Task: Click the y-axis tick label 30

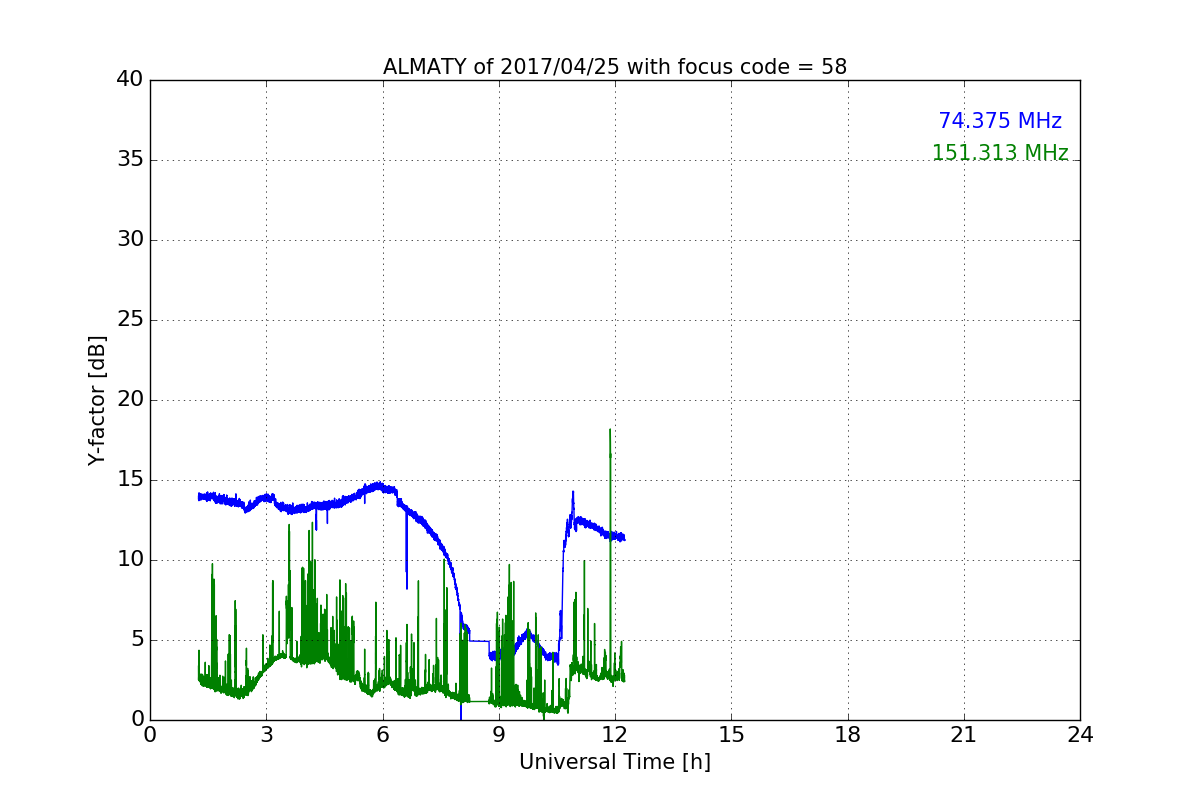Action: [x=130, y=240]
